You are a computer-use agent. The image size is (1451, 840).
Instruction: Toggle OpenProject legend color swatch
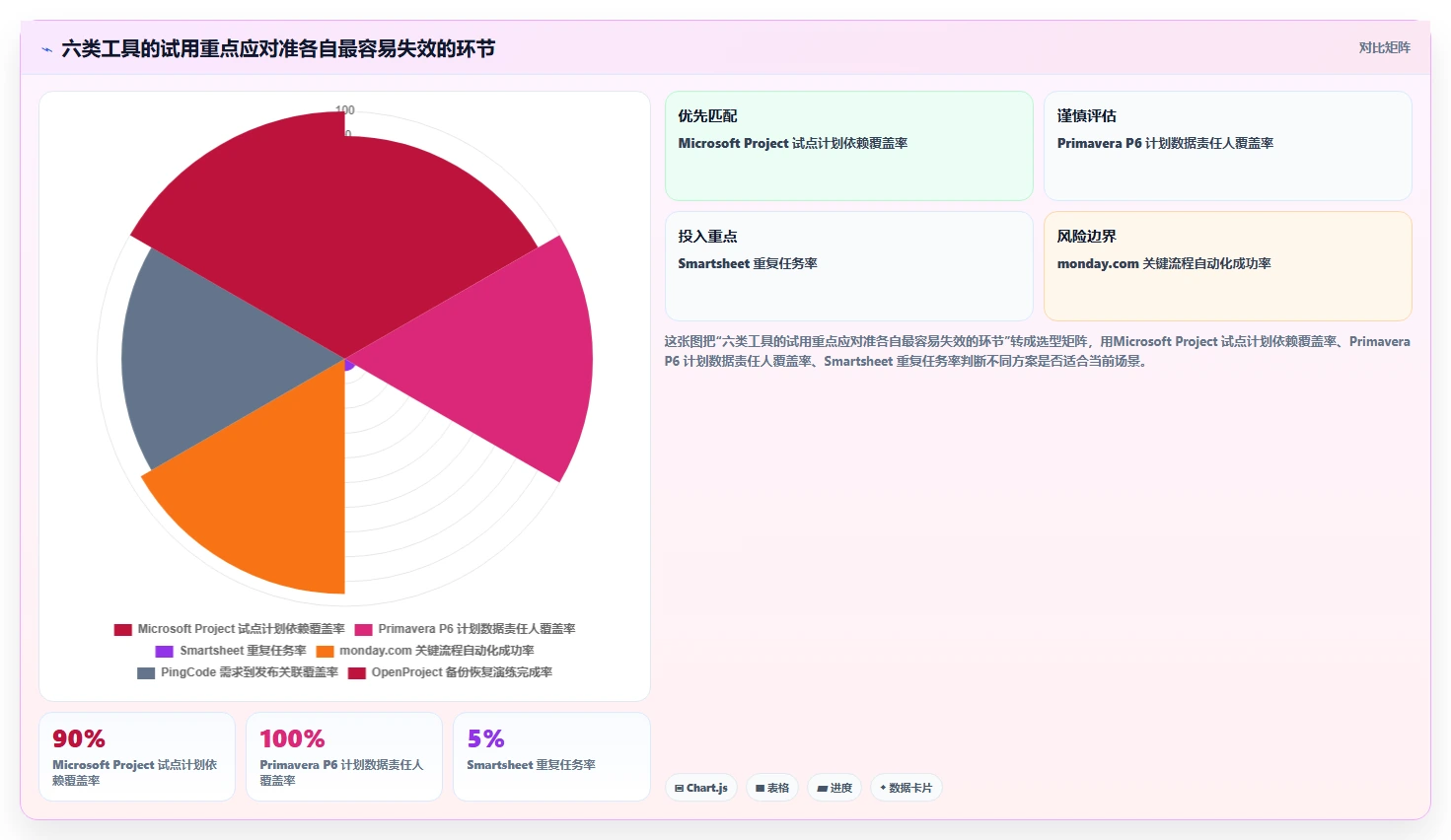[357, 672]
